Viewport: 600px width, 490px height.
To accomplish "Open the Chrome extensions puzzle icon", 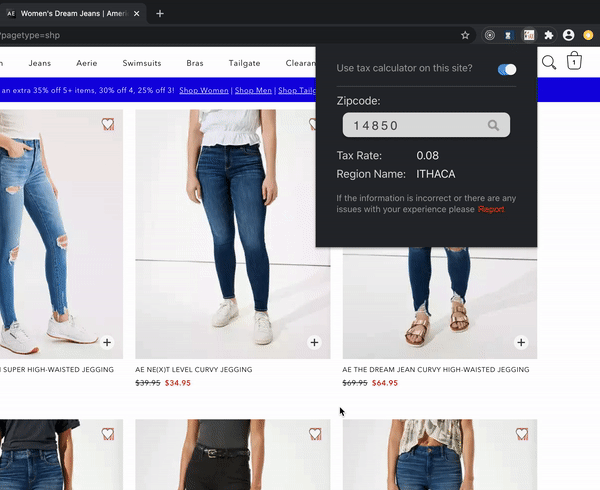I will pos(549,35).
